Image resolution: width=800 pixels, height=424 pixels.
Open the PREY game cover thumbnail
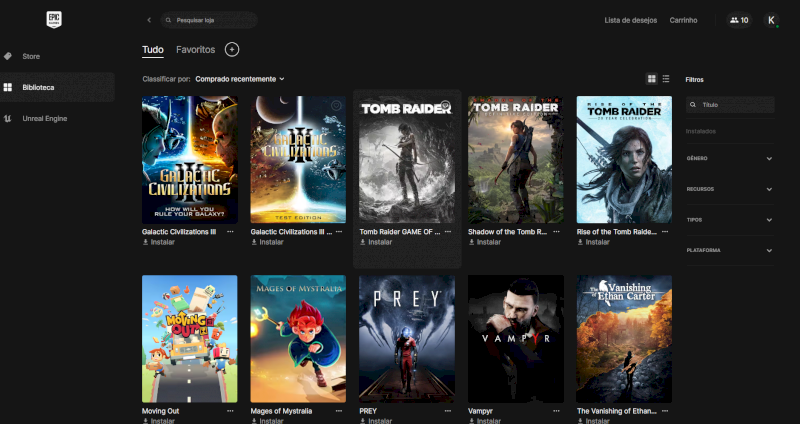pyautogui.click(x=407, y=338)
